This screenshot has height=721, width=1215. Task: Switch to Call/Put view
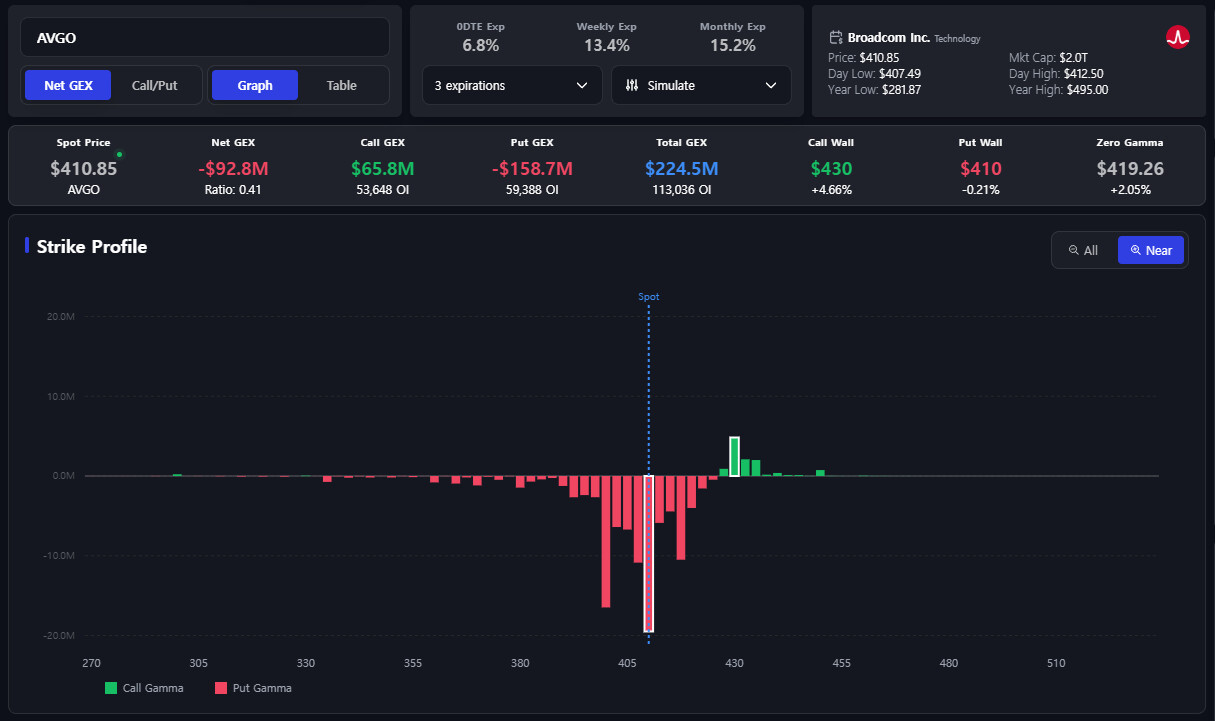pos(154,85)
